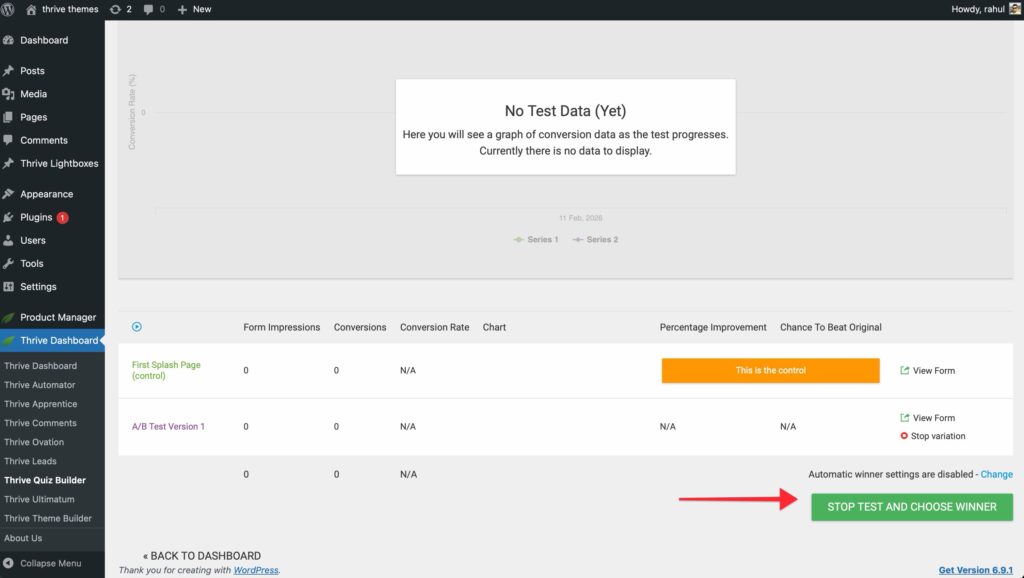Select Thrive Quiz Builder in sidebar
The image size is (1024, 578).
click(45, 480)
